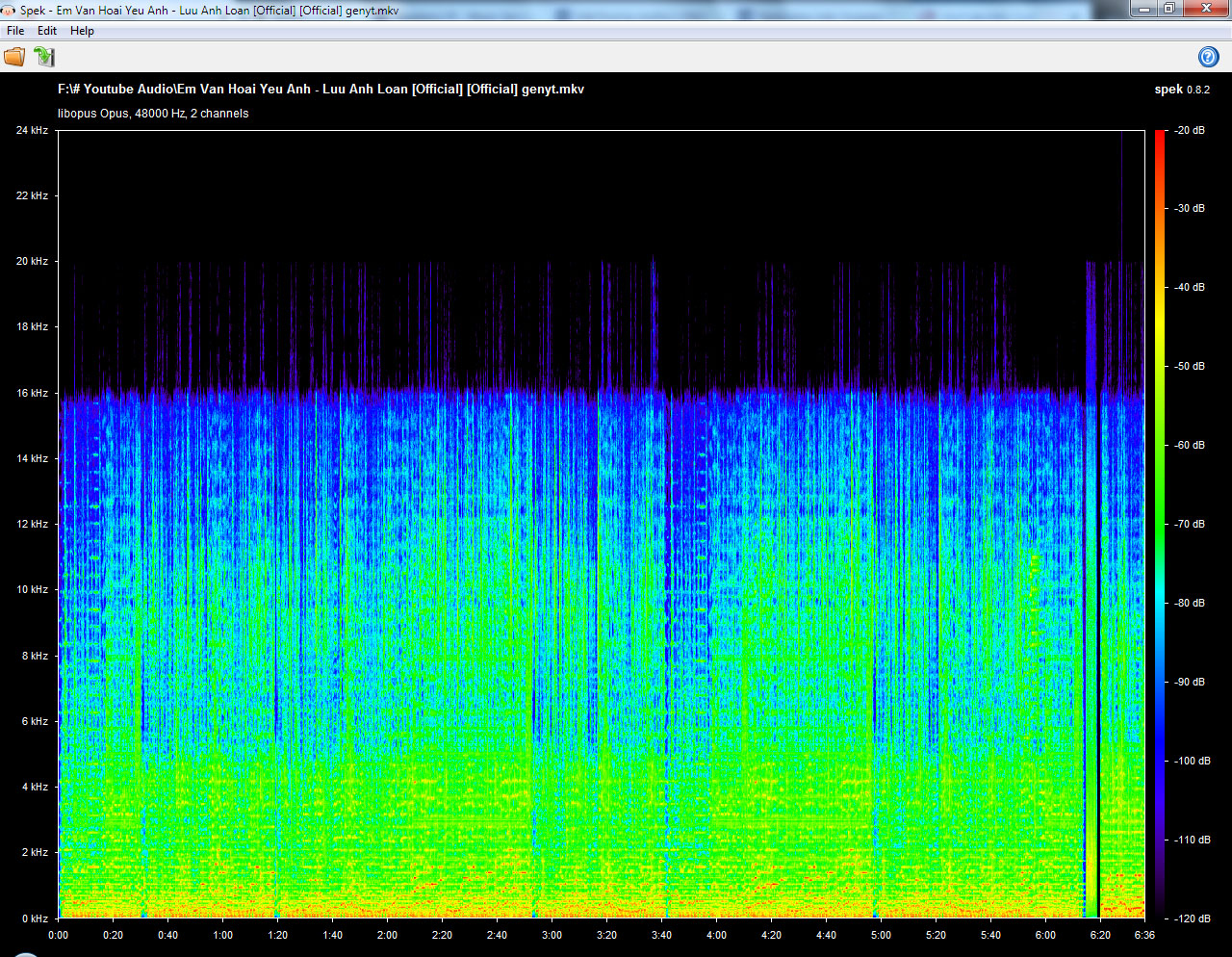Click the 5:40 time label
The image size is (1232, 957).
pos(990,935)
